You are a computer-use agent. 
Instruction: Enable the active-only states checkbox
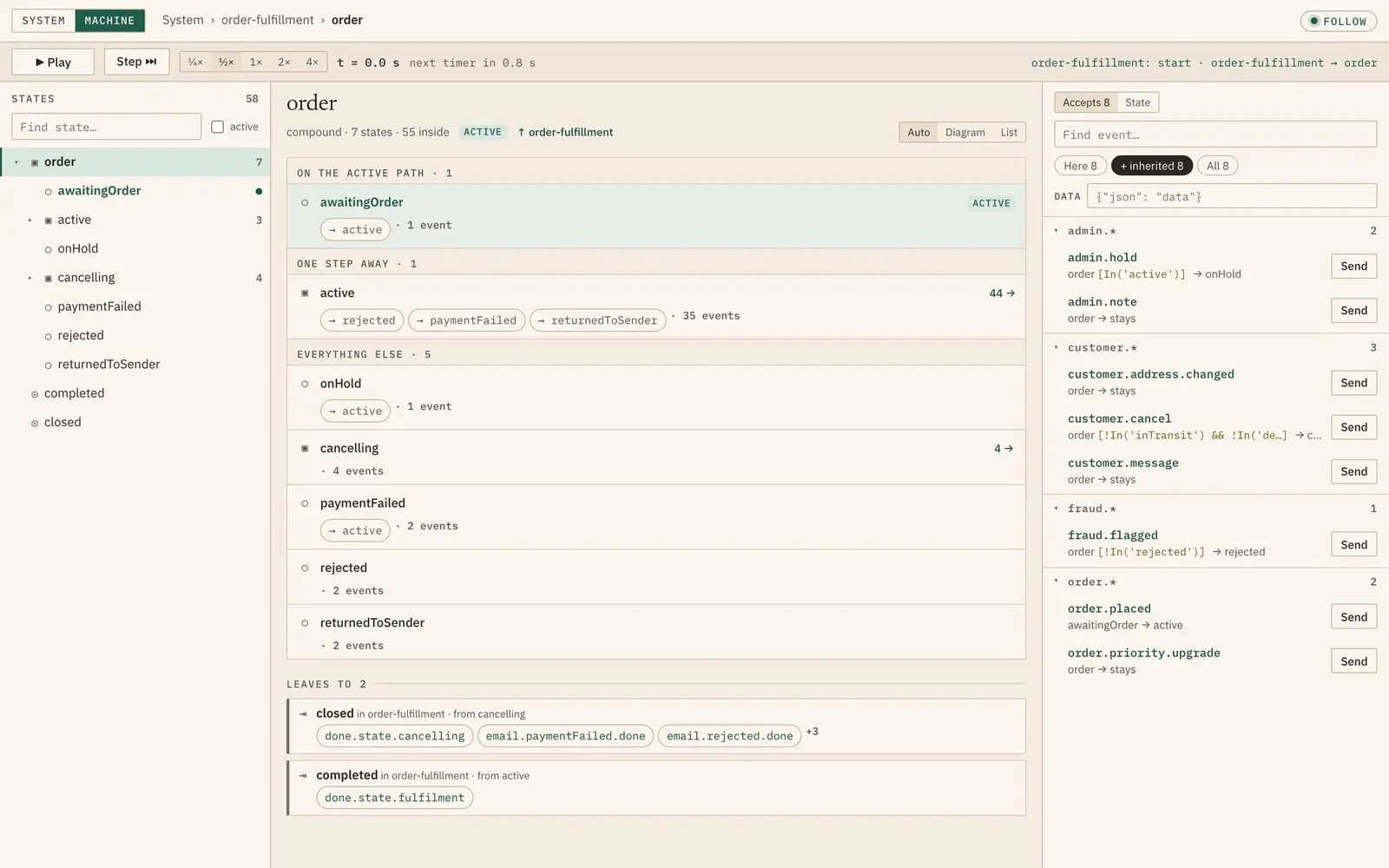pyautogui.click(x=218, y=127)
